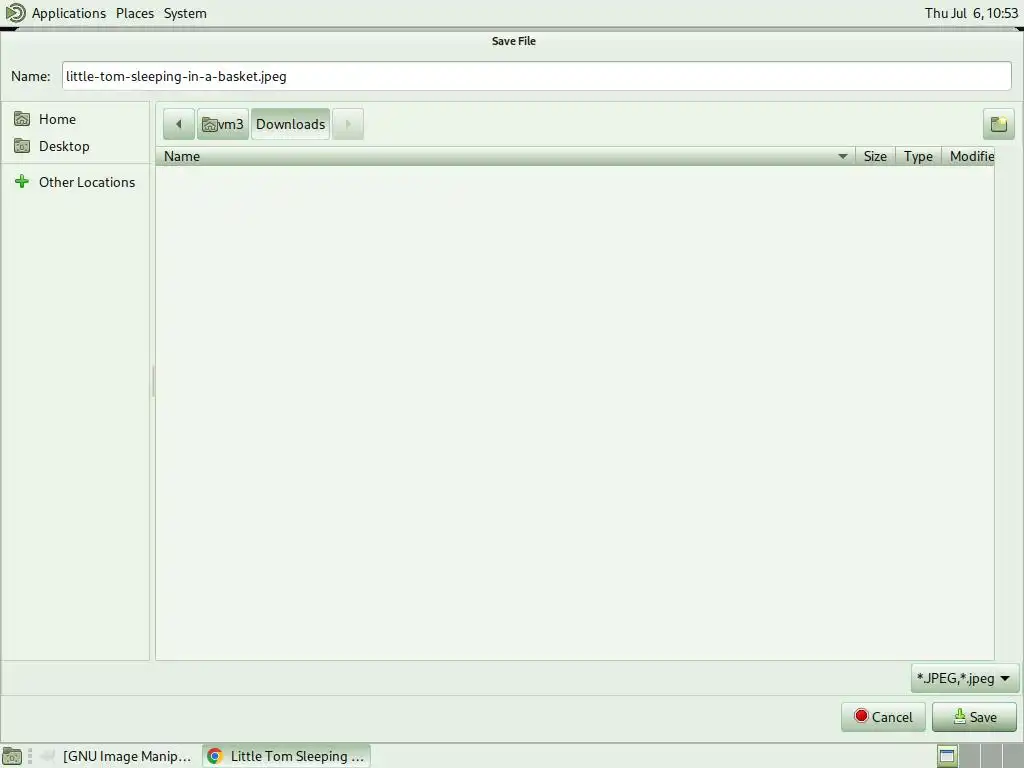Open Other Locations in sidebar

tap(75, 182)
